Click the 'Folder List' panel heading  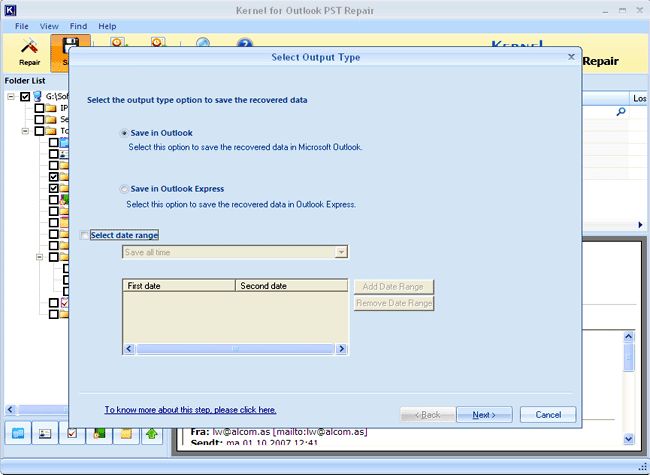click(x=25, y=80)
